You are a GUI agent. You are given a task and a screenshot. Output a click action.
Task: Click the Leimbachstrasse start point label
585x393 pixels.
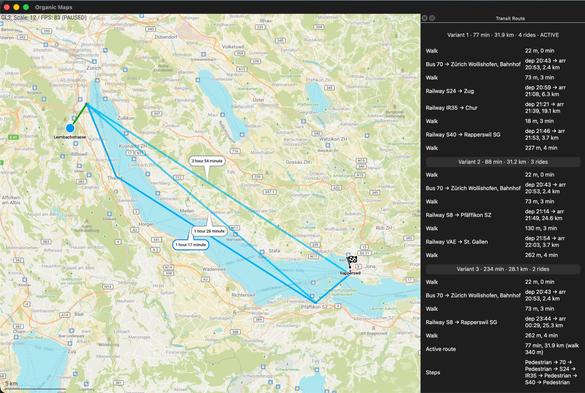[x=70, y=137]
